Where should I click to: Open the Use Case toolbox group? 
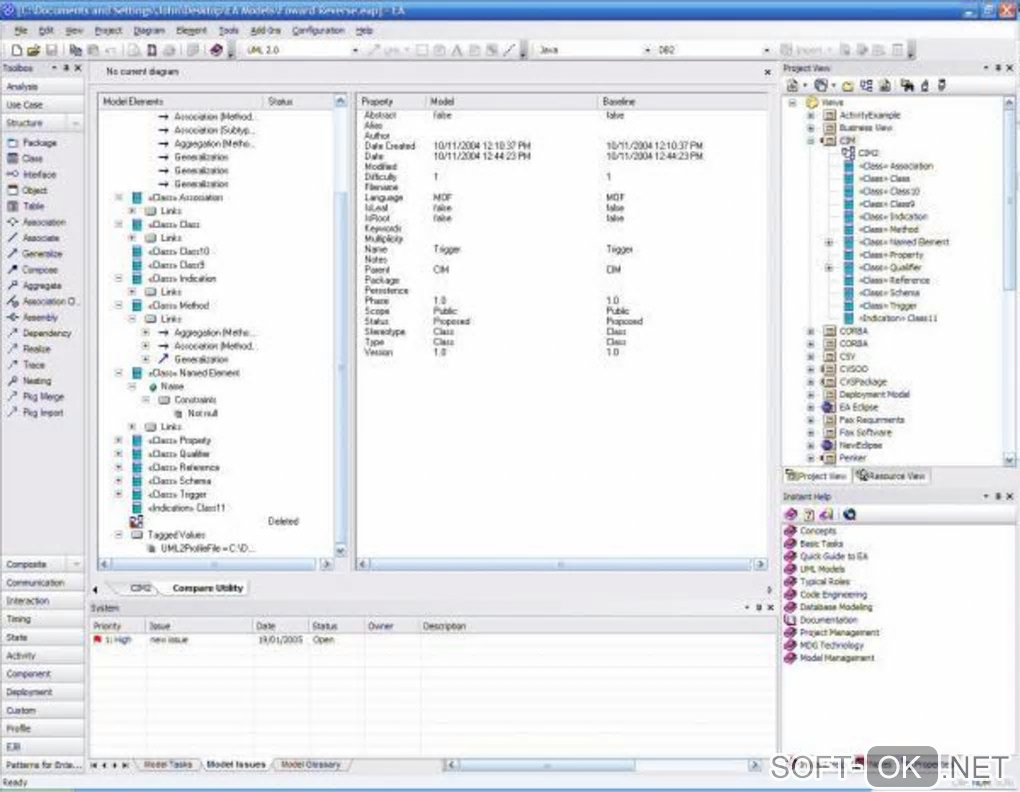42,105
